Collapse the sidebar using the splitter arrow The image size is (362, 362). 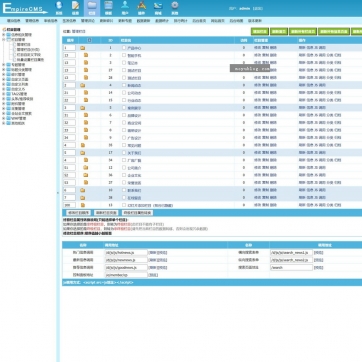point(58,193)
